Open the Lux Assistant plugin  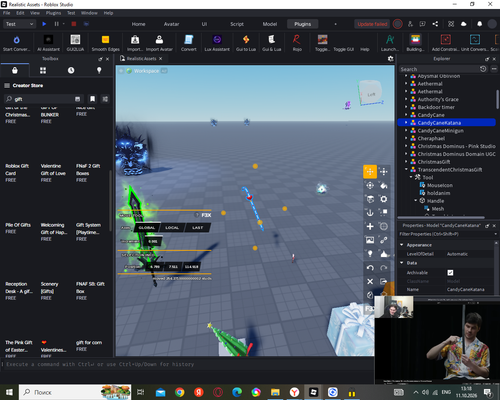[217, 43]
